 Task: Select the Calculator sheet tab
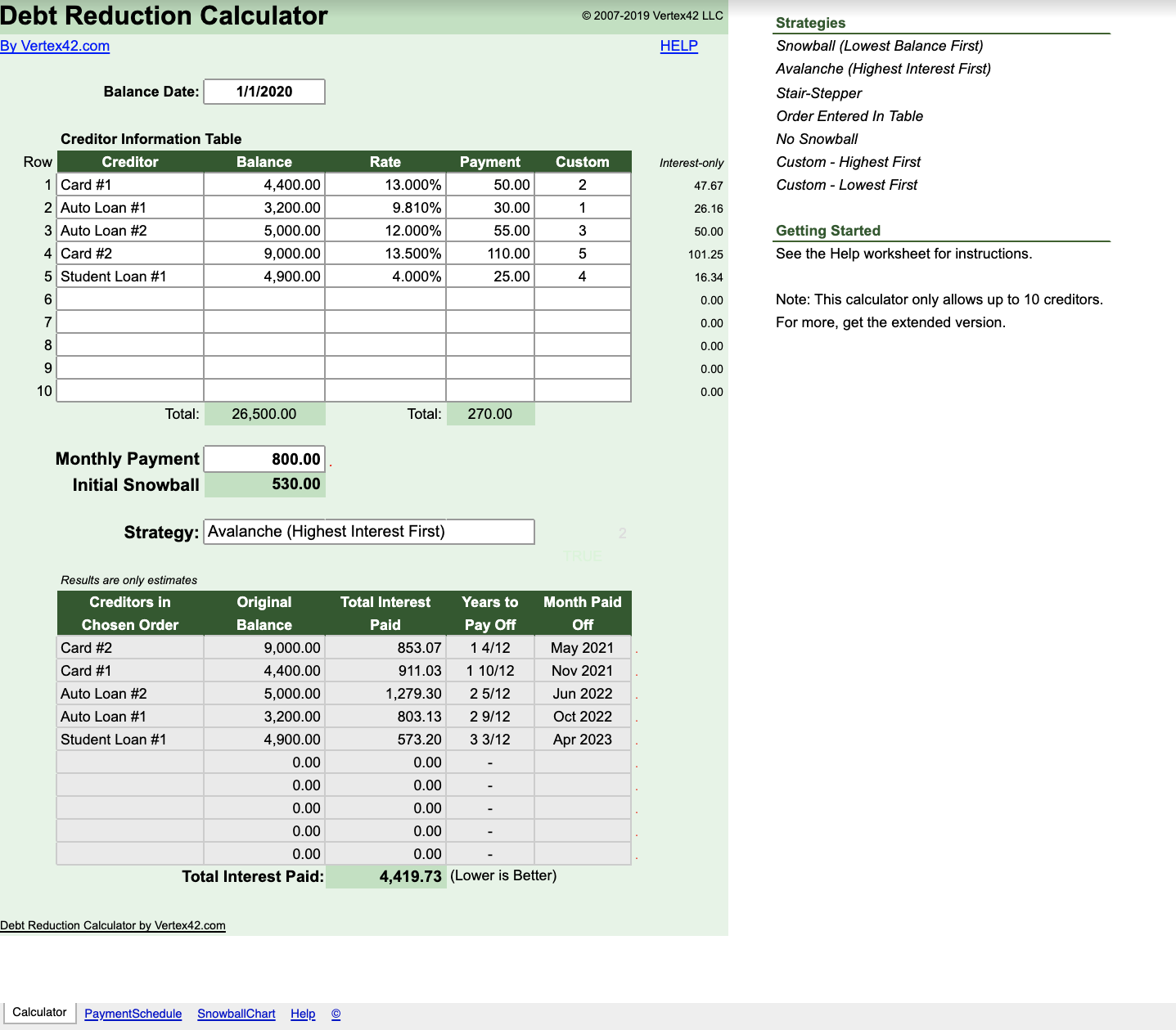39,1012
